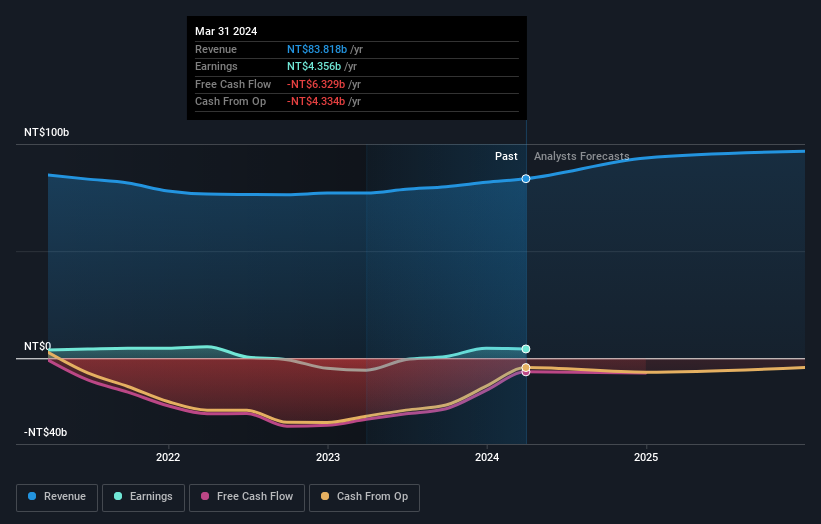Screen dimensions: 821x524
Task: Click the NT$4.356b earnings value
Action: (314, 66)
